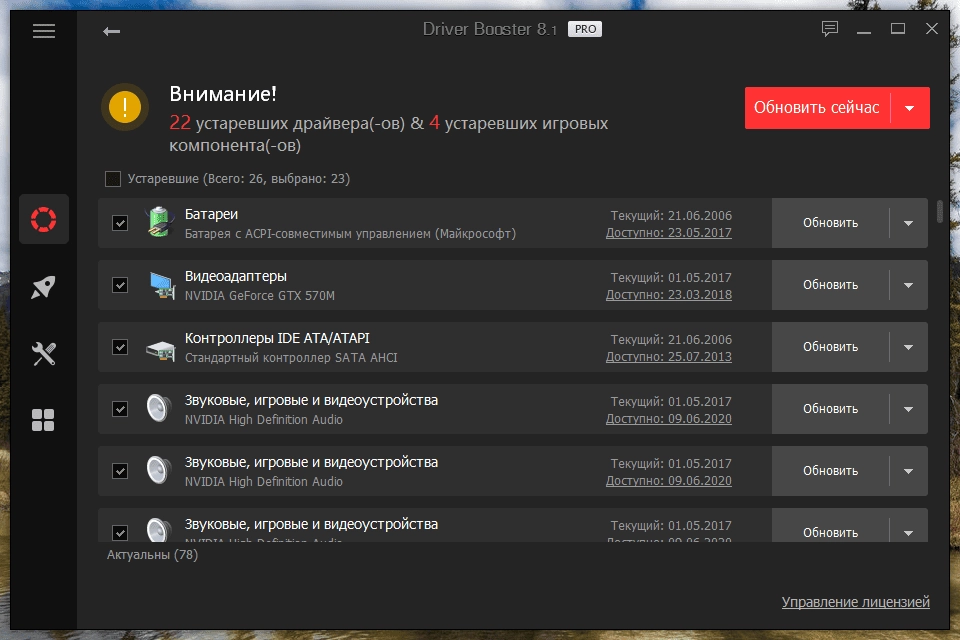This screenshot has height=640, width=960.
Task: Open update dropdown for second NVIDIA Audio
Action: (909, 471)
